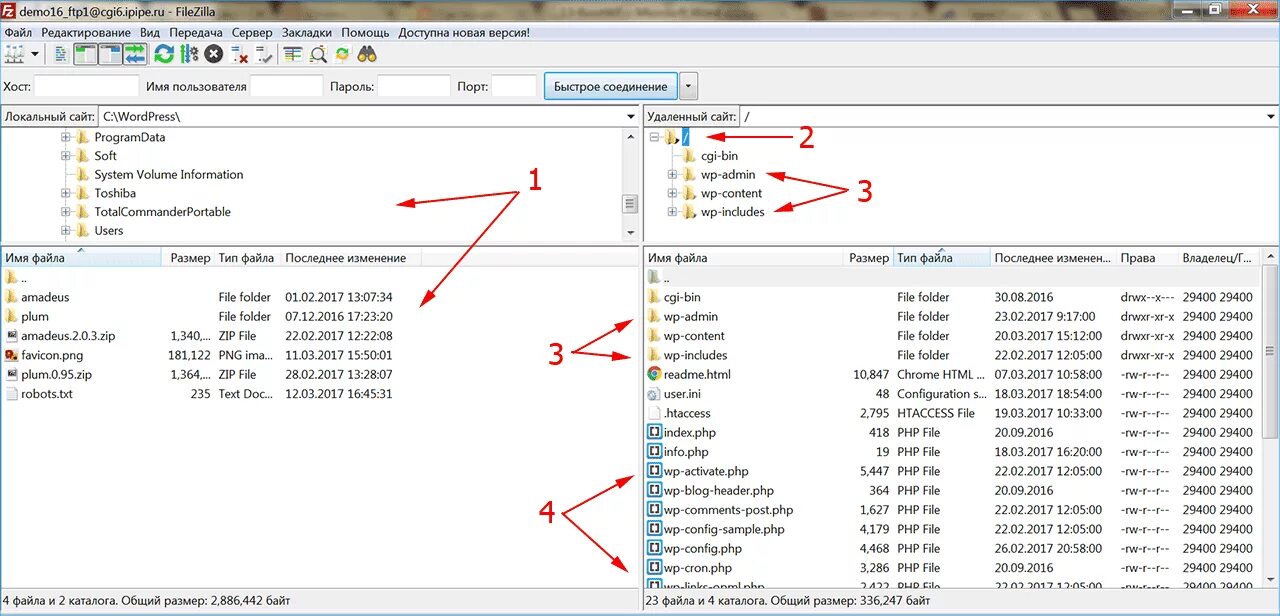The width and height of the screenshot is (1280, 616).
Task: Click wp-config.php file icon
Action: click(x=654, y=548)
